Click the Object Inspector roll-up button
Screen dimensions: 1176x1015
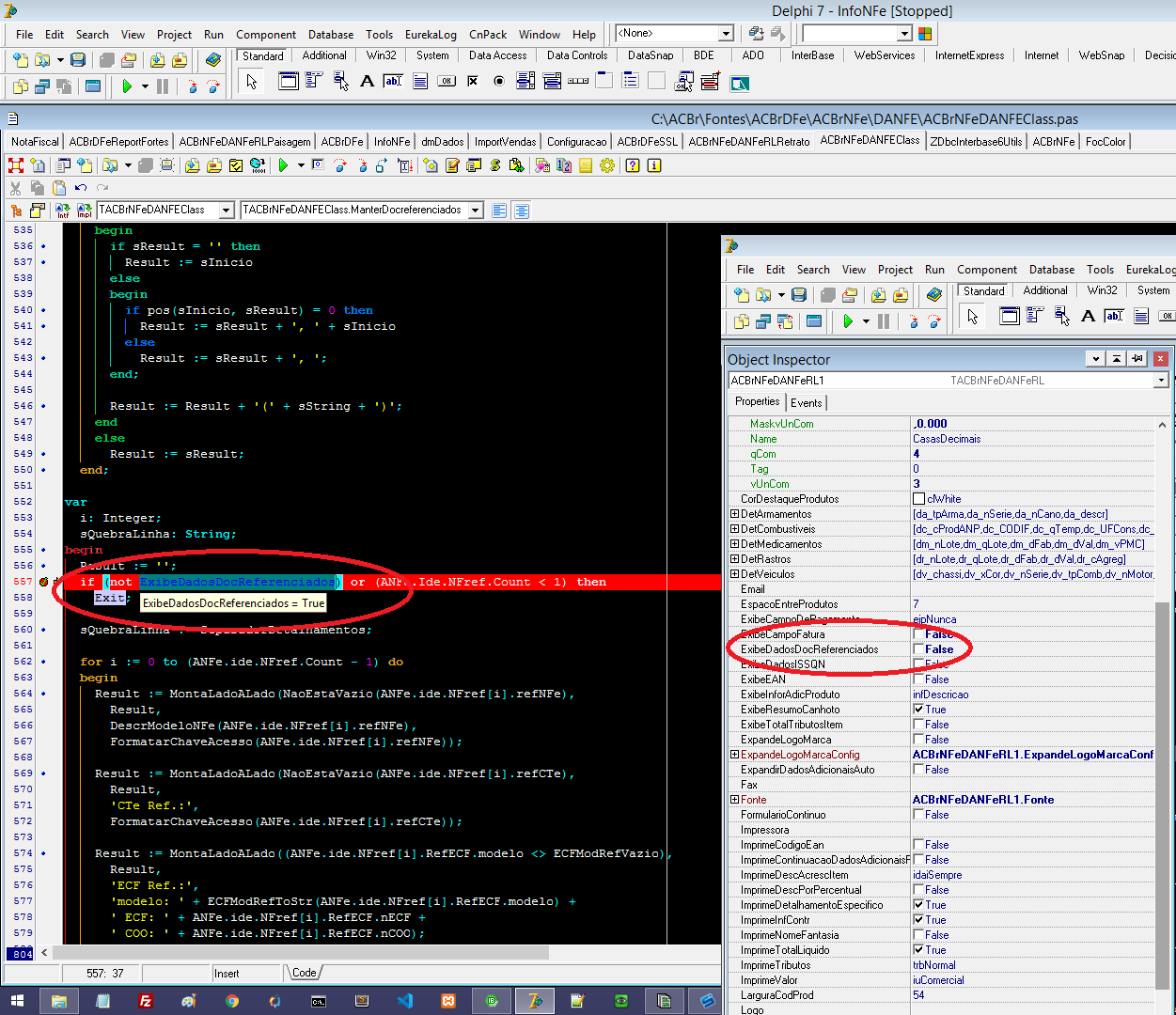(x=1116, y=359)
